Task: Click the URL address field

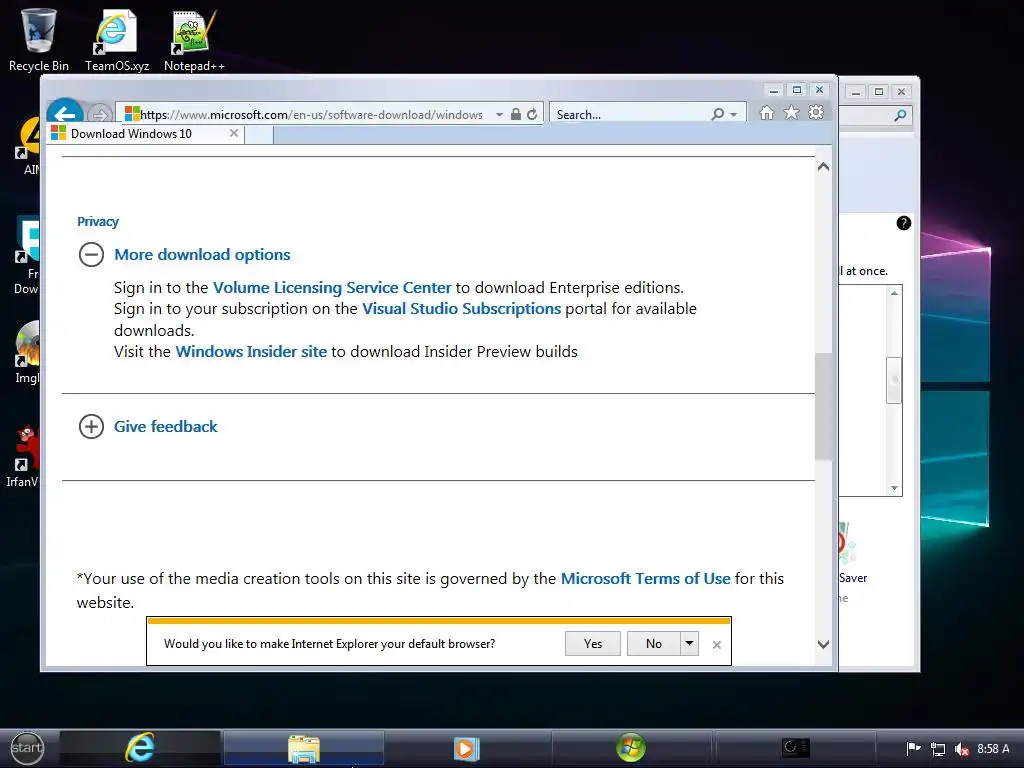Action: pyautogui.click(x=311, y=114)
